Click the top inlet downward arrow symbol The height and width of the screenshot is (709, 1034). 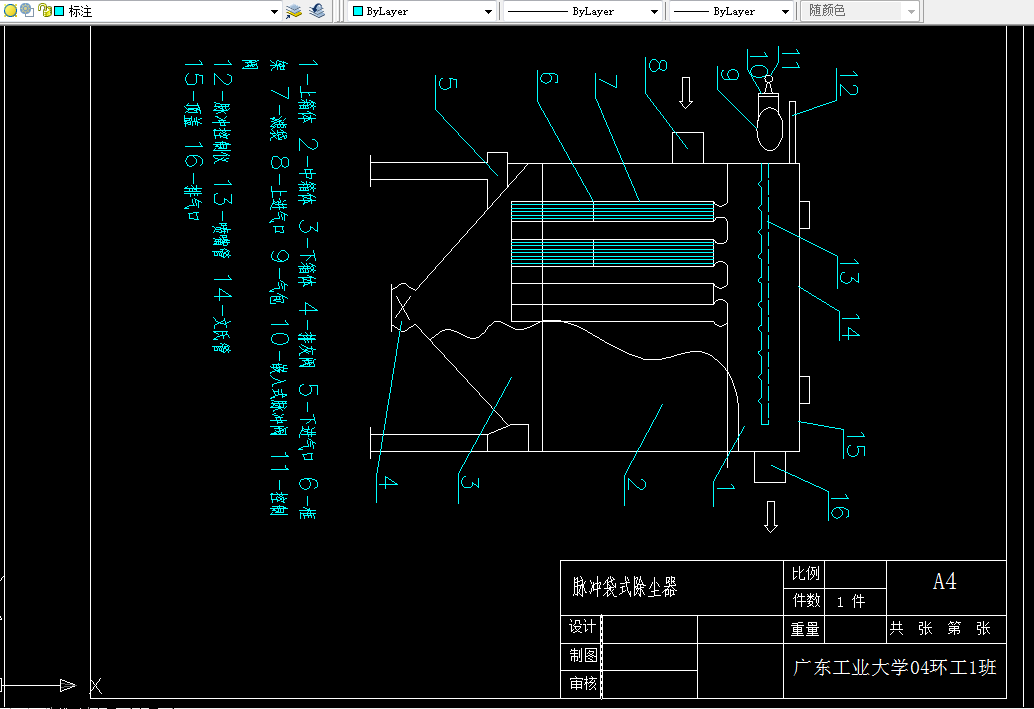(x=686, y=92)
